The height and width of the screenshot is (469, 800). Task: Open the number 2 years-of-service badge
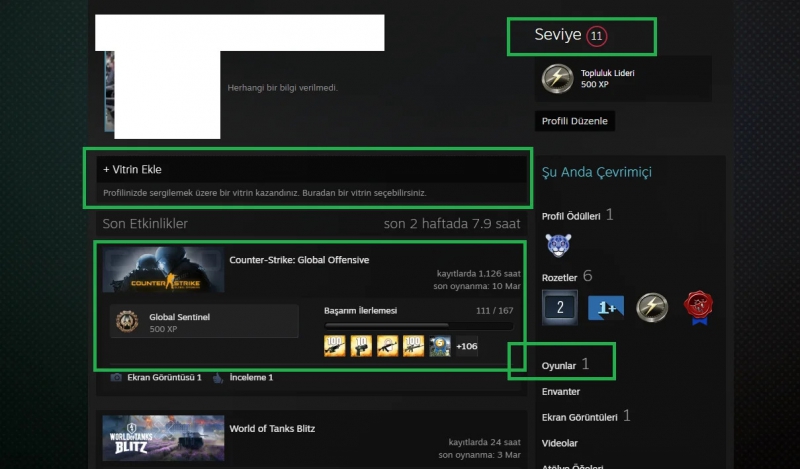coord(560,307)
